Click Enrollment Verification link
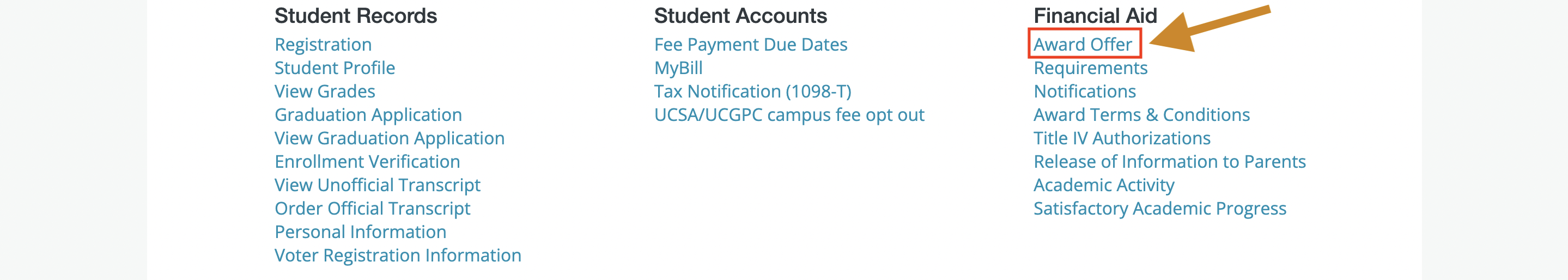Image resolution: width=1568 pixels, height=280 pixels. click(x=367, y=162)
